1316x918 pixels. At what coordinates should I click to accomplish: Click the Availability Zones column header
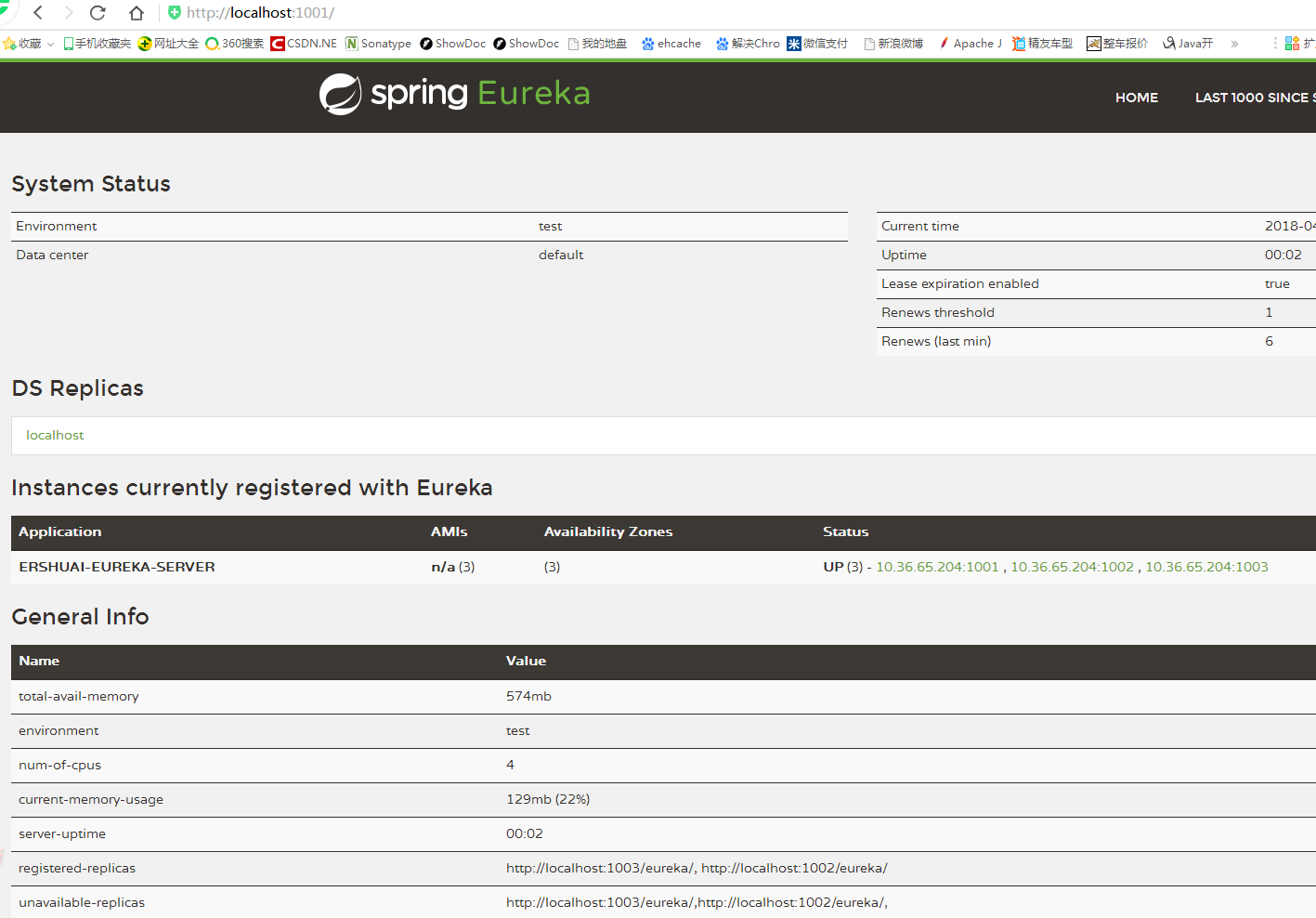[x=608, y=531]
